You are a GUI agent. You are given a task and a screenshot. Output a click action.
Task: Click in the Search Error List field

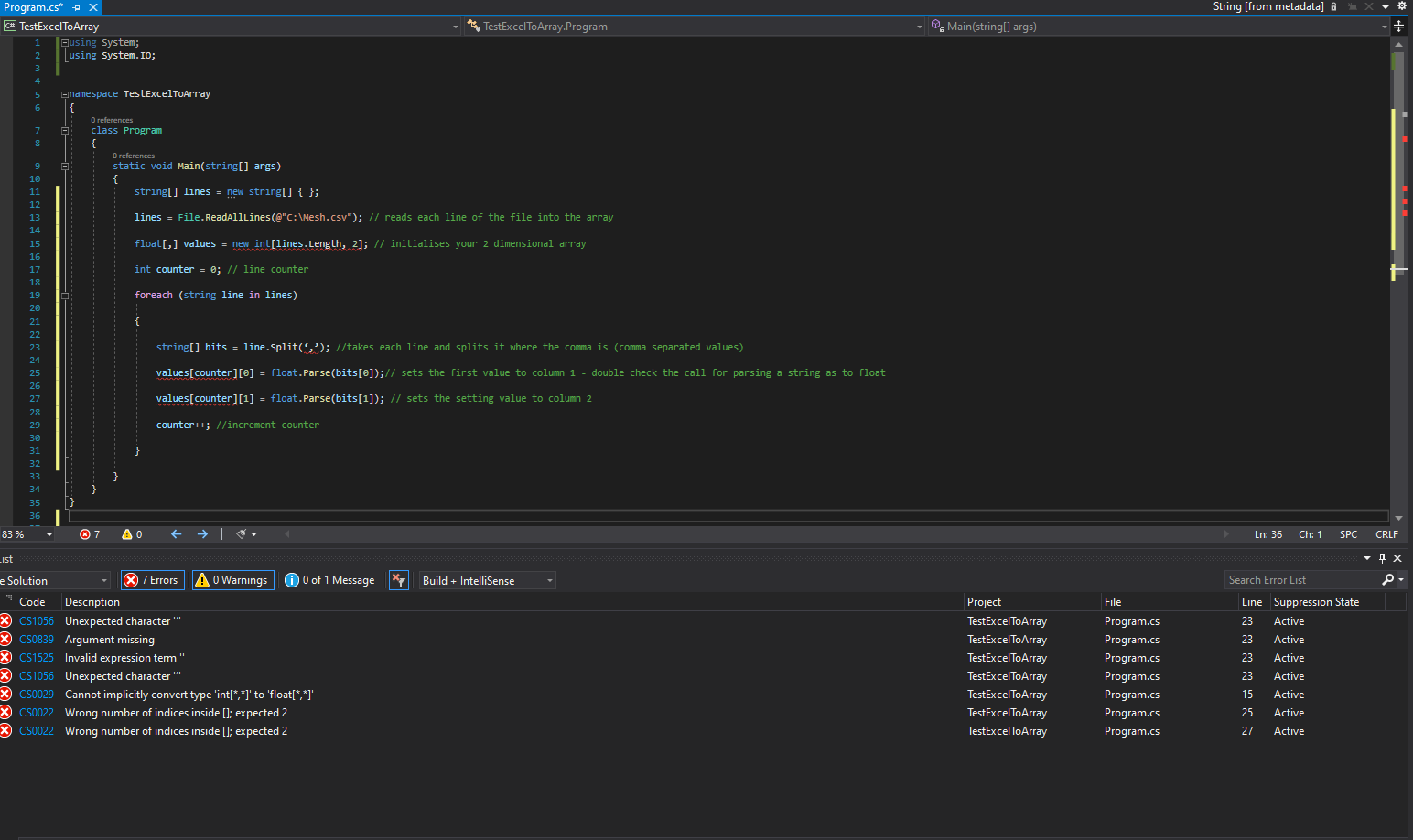[1301, 580]
